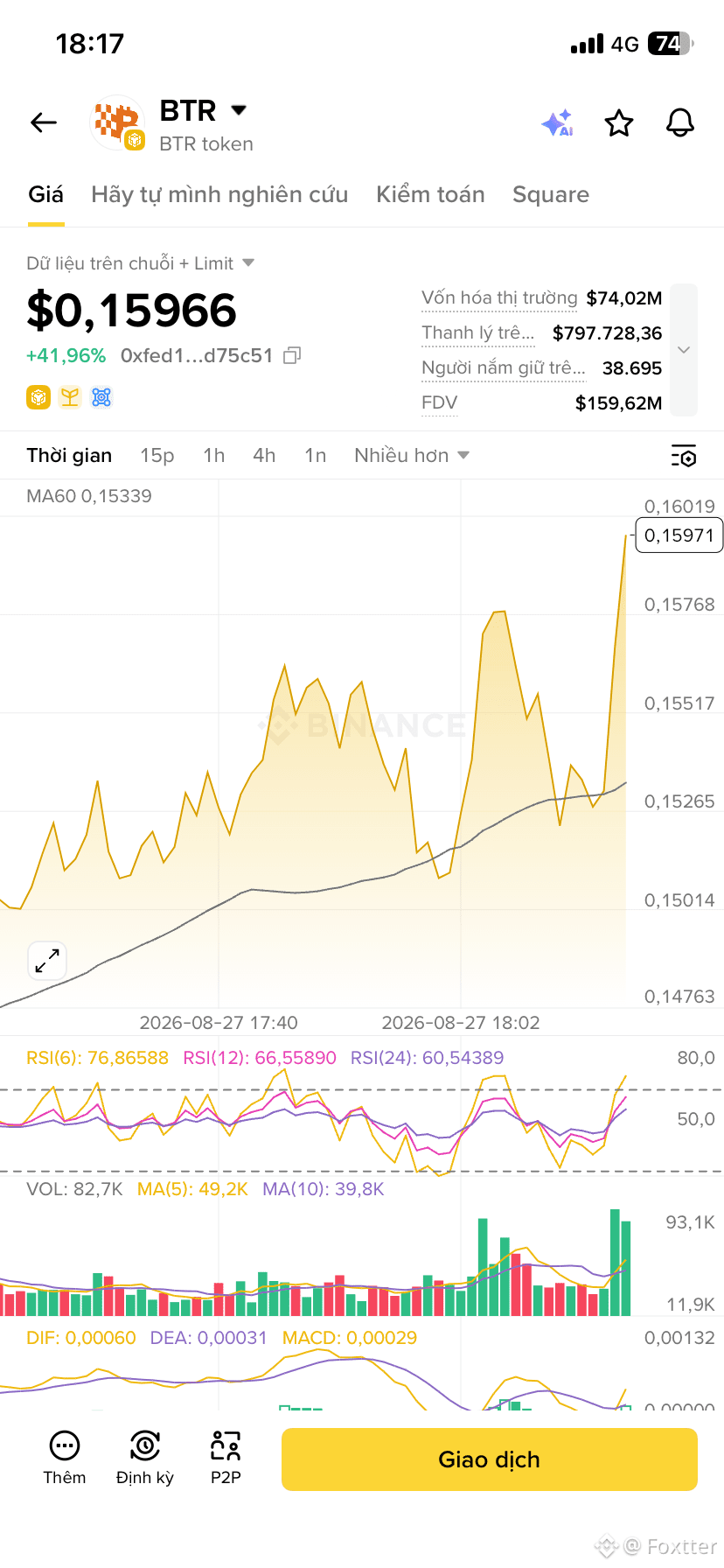The image size is (724, 1568).
Task: Tap the DIF: 0,00060 value
Action: [x=81, y=1338]
